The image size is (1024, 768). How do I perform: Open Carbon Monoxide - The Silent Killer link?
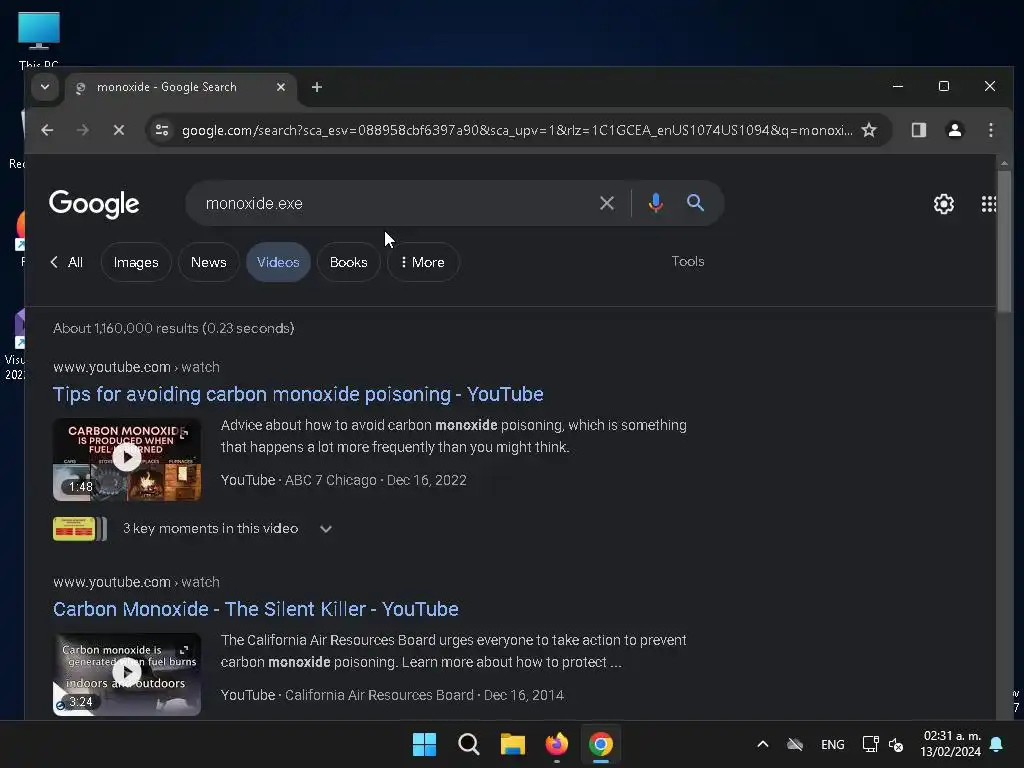(255, 609)
